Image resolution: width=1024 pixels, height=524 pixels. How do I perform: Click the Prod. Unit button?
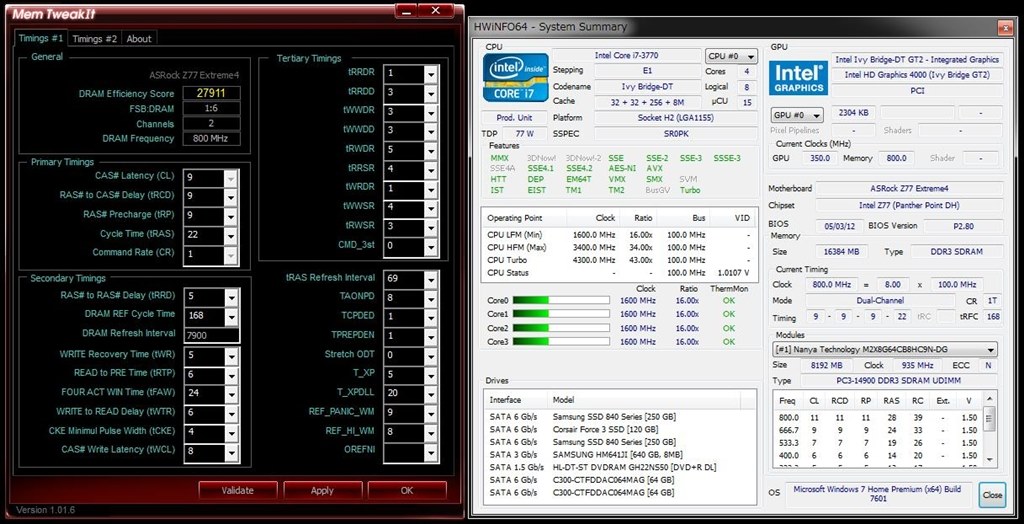(513, 118)
